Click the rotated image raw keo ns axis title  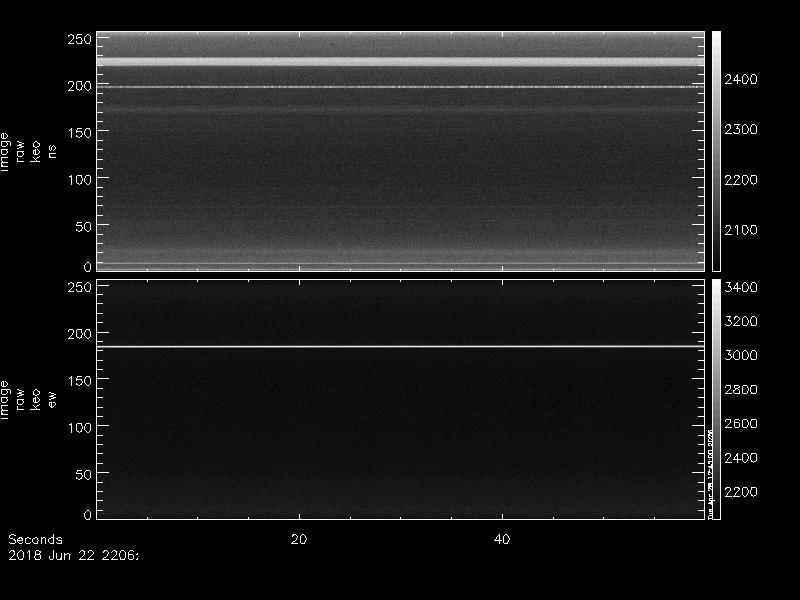click(x=29, y=152)
